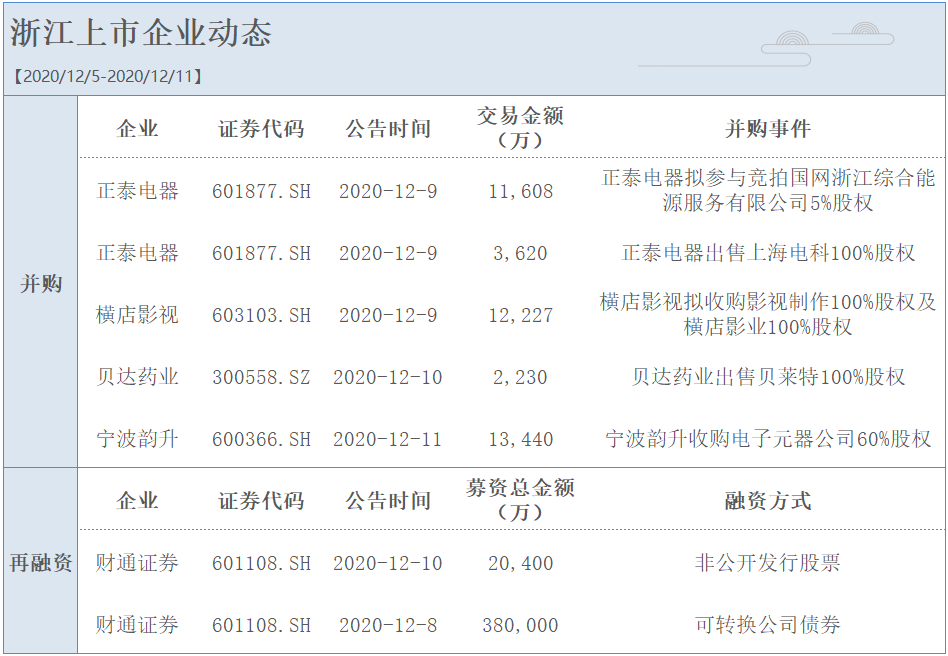
Task: Select the amount 380,000
Action: pyautogui.click(x=521, y=625)
